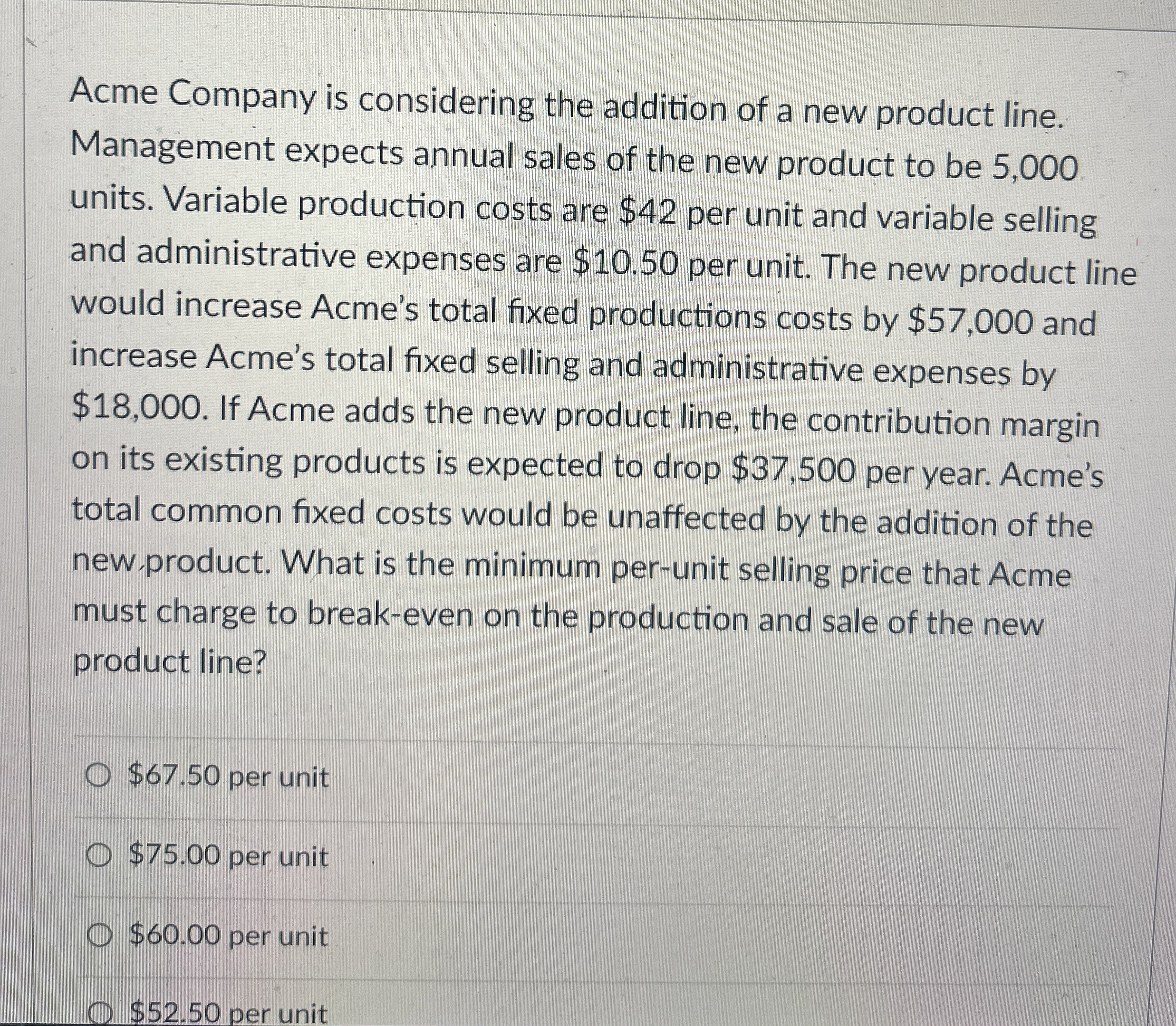Choose the $75.00 per unit radio button
1176x1026 pixels.
(x=100, y=856)
